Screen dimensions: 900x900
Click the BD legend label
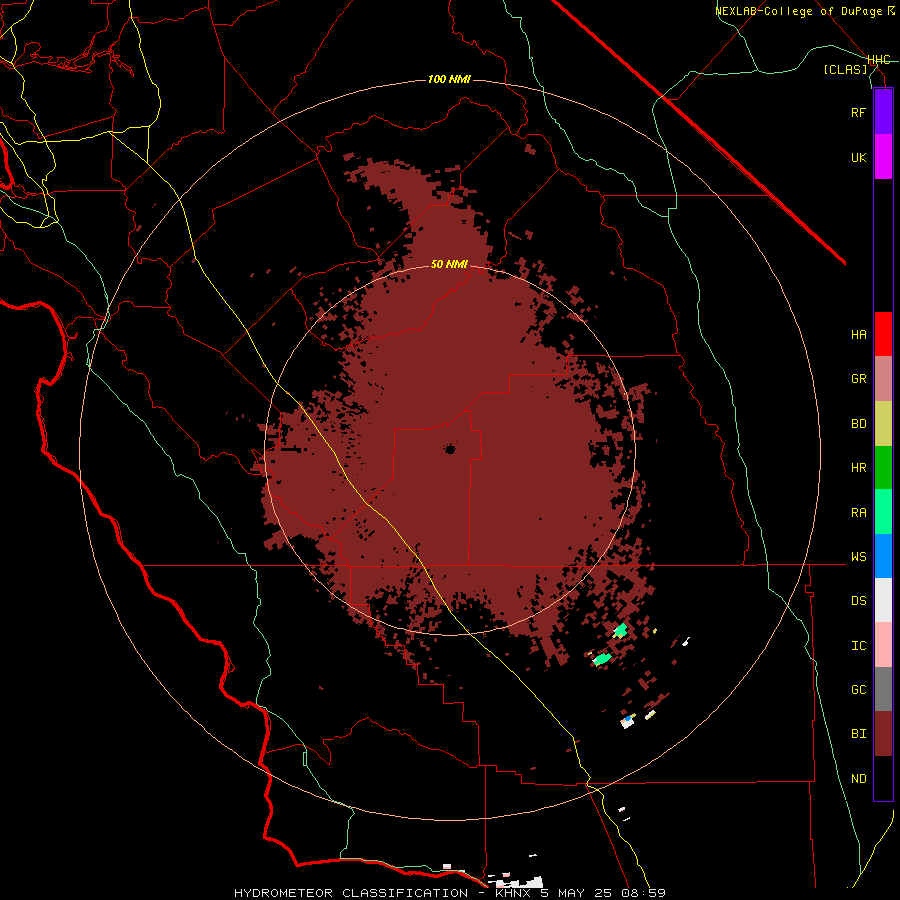858,424
